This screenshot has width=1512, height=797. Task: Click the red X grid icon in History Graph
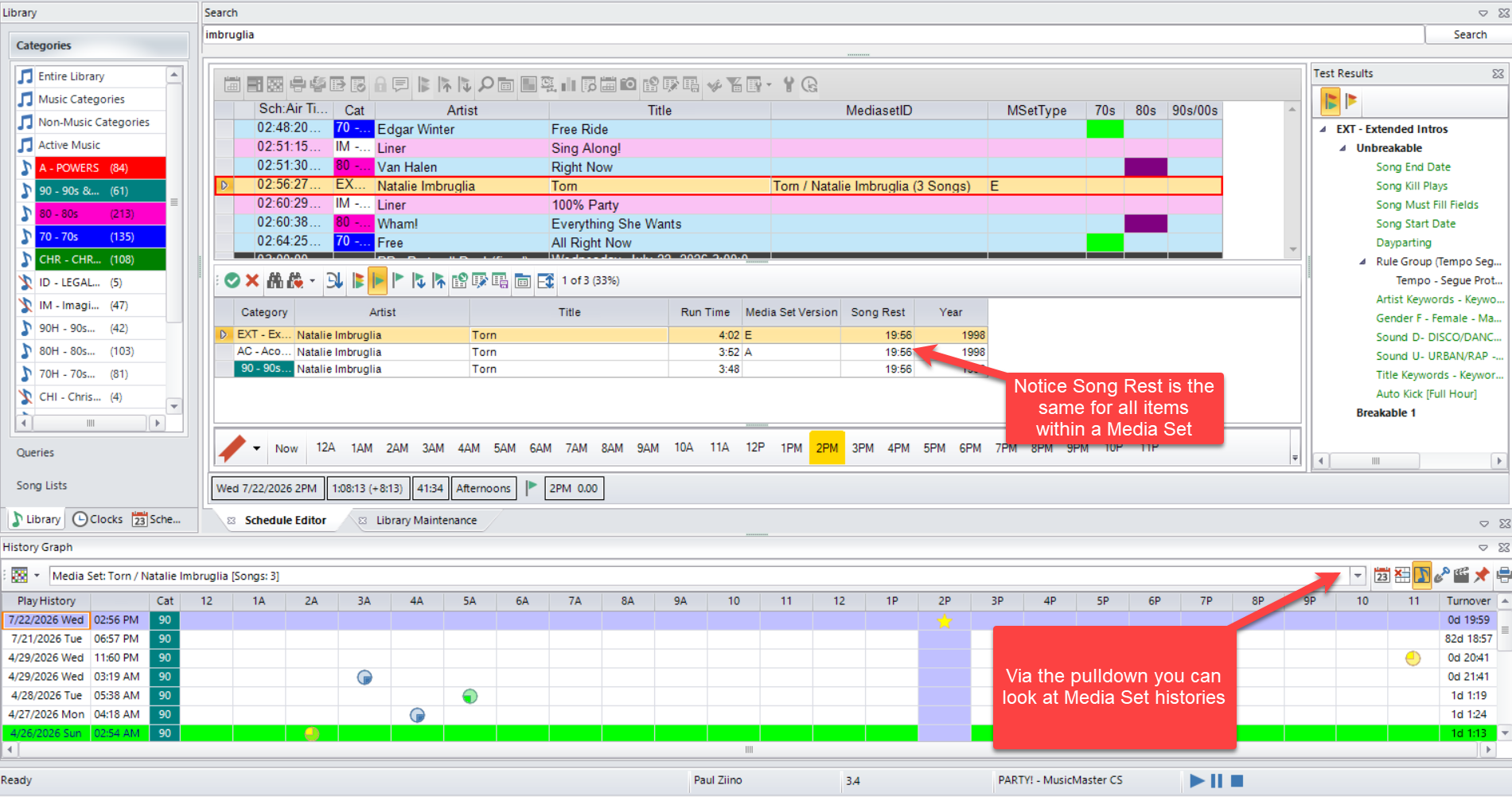click(x=1402, y=575)
